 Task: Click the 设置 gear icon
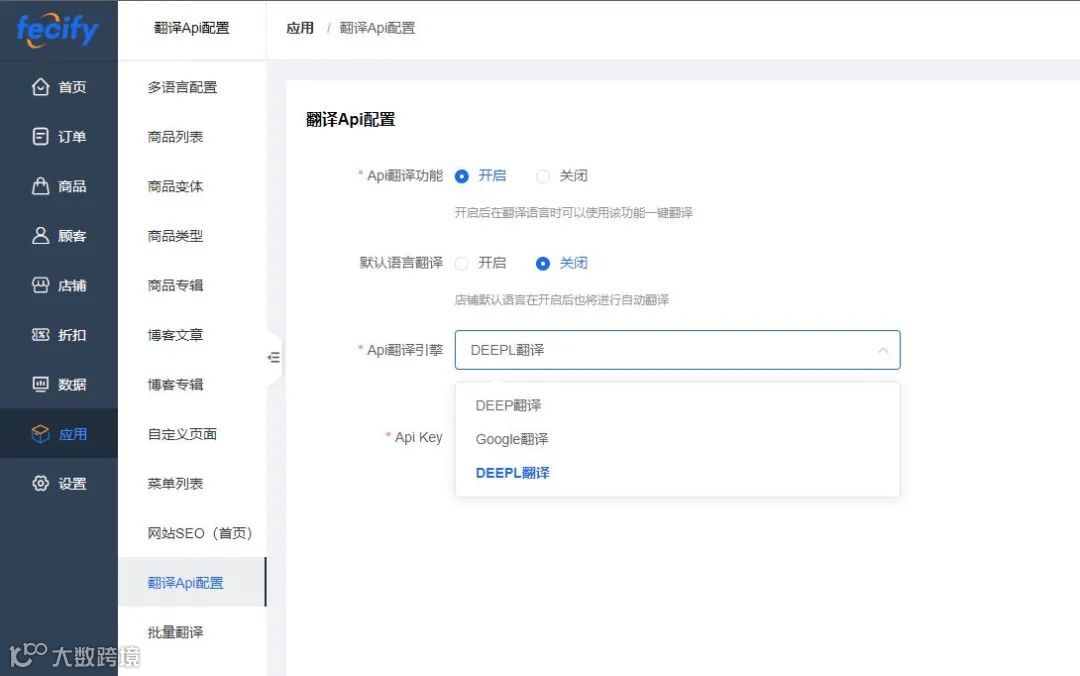tap(41, 484)
